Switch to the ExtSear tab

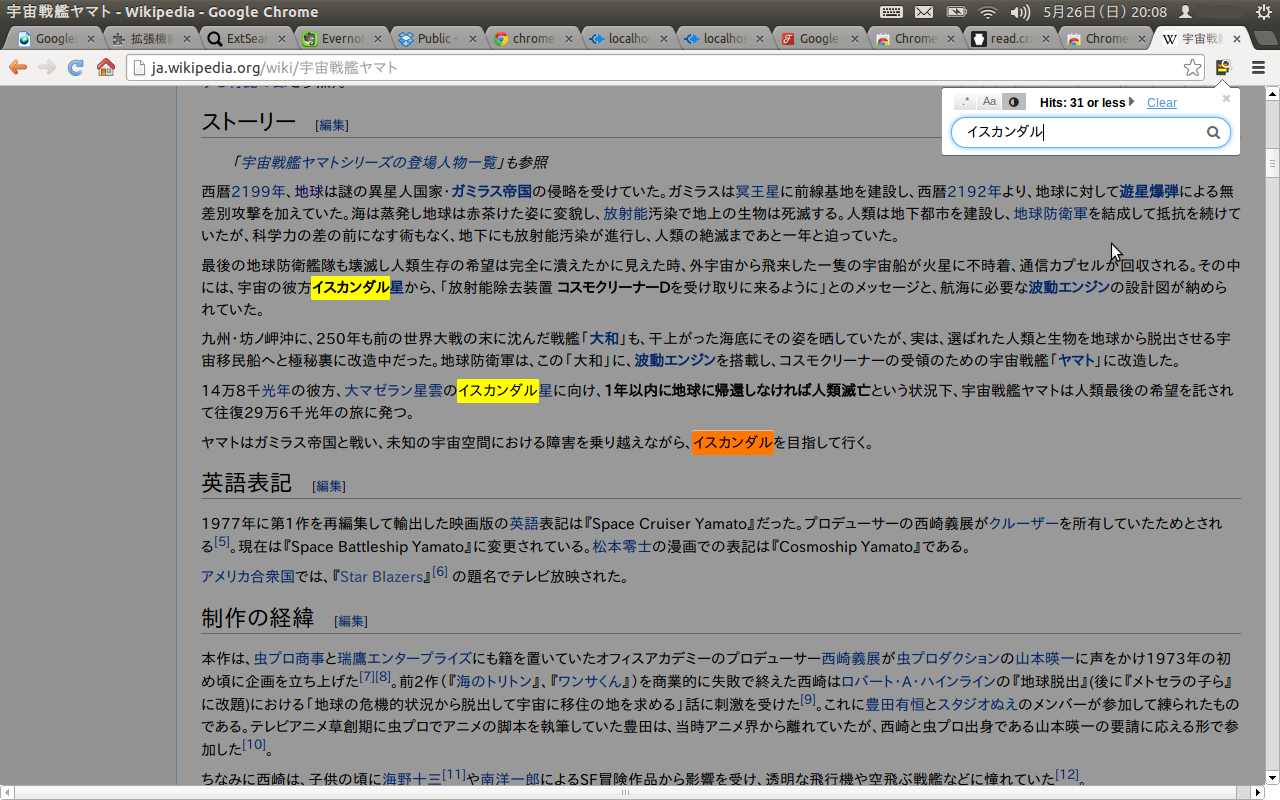(245, 37)
